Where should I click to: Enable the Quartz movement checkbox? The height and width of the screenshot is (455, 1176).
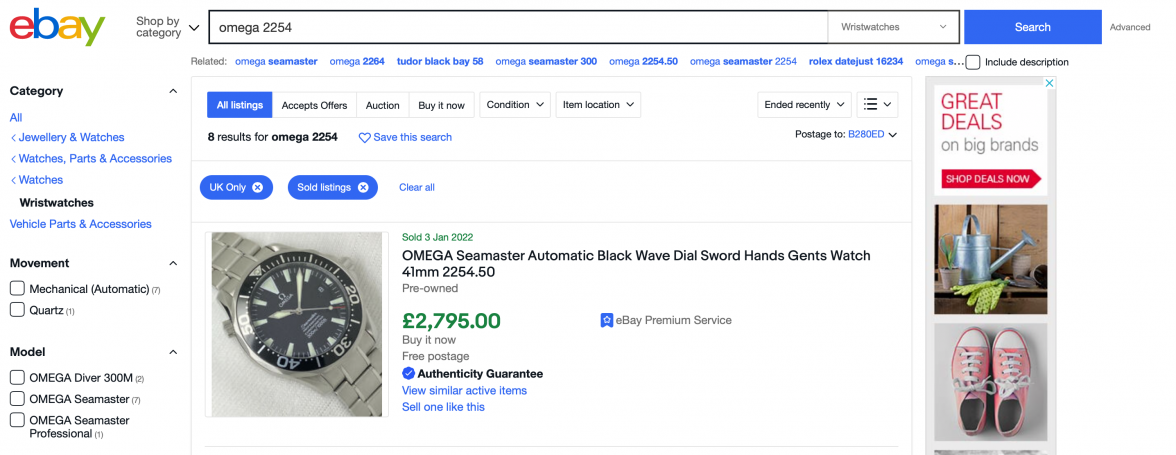tap(17, 310)
